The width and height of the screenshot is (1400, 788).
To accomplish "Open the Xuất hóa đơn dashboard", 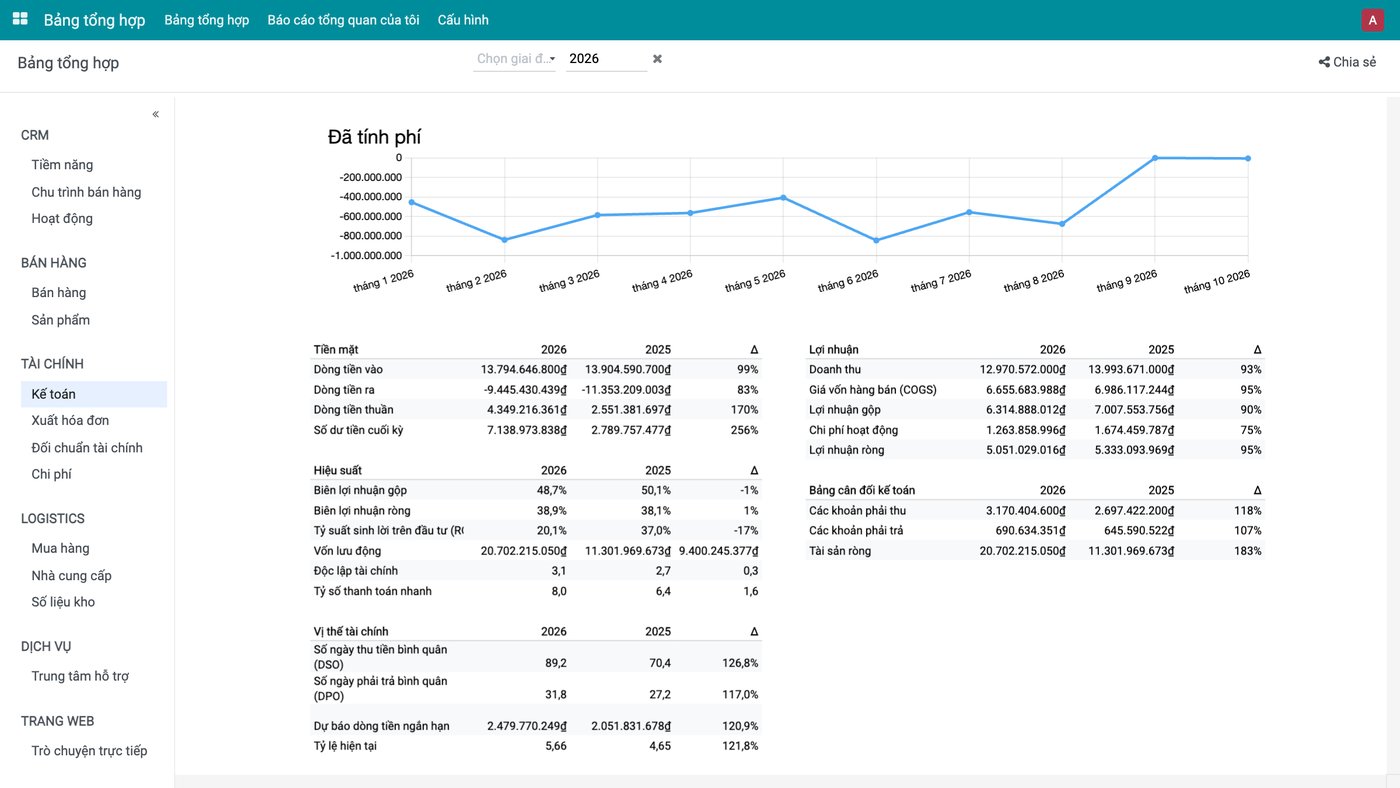I will coord(70,420).
